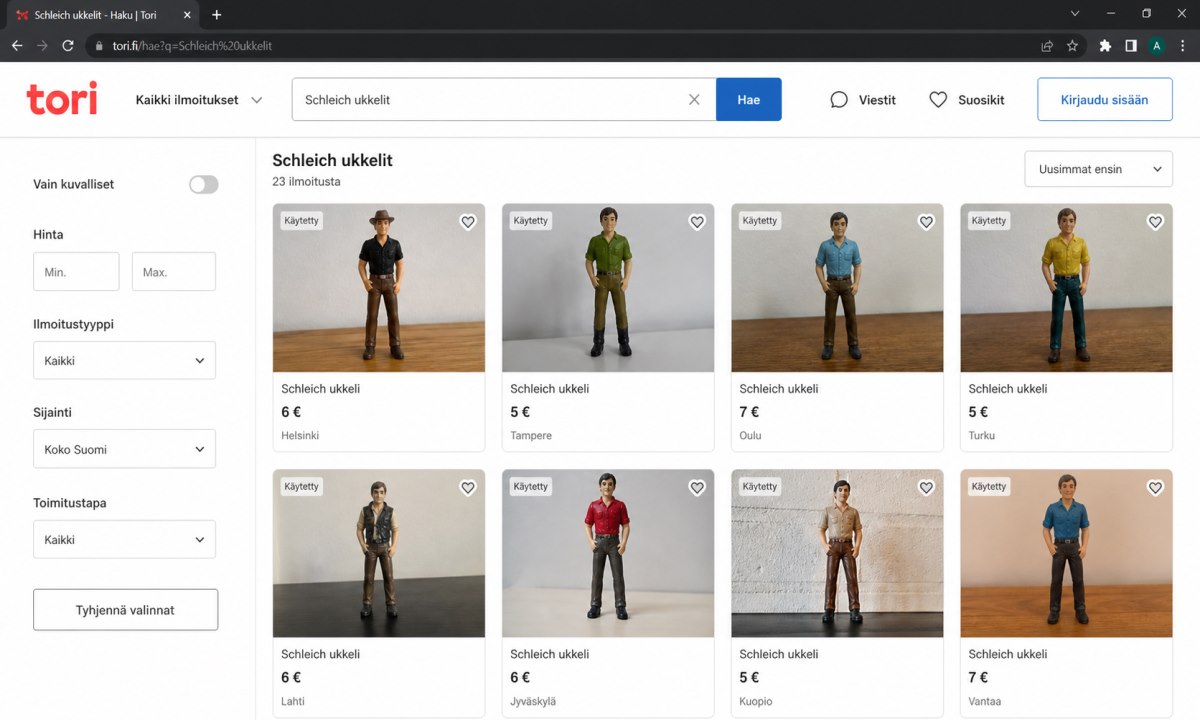
Task: Click the 7 € price in Vantaa listing
Action: (979, 678)
